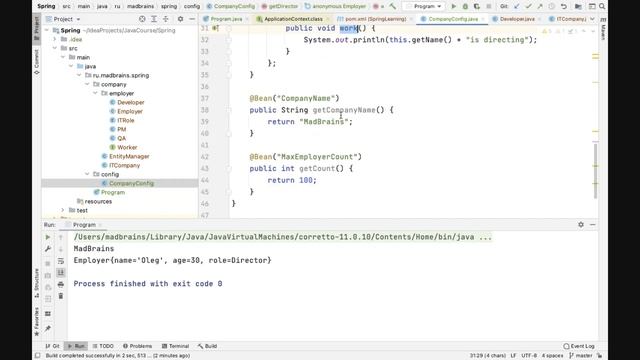The width and height of the screenshot is (640, 360).
Task: Expand the .idea folder
Action: [55, 40]
